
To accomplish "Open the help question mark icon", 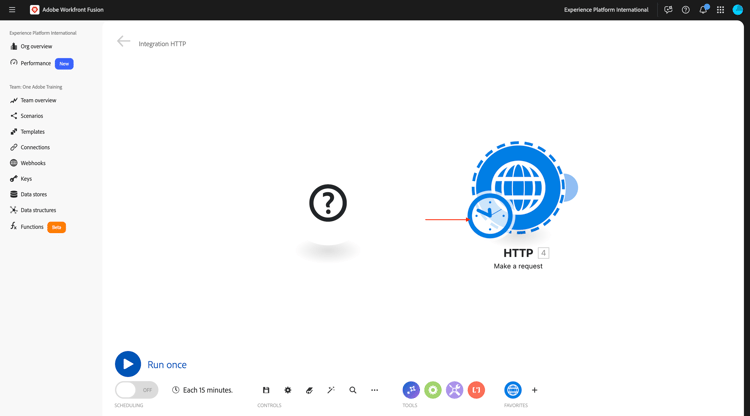I will [685, 10].
